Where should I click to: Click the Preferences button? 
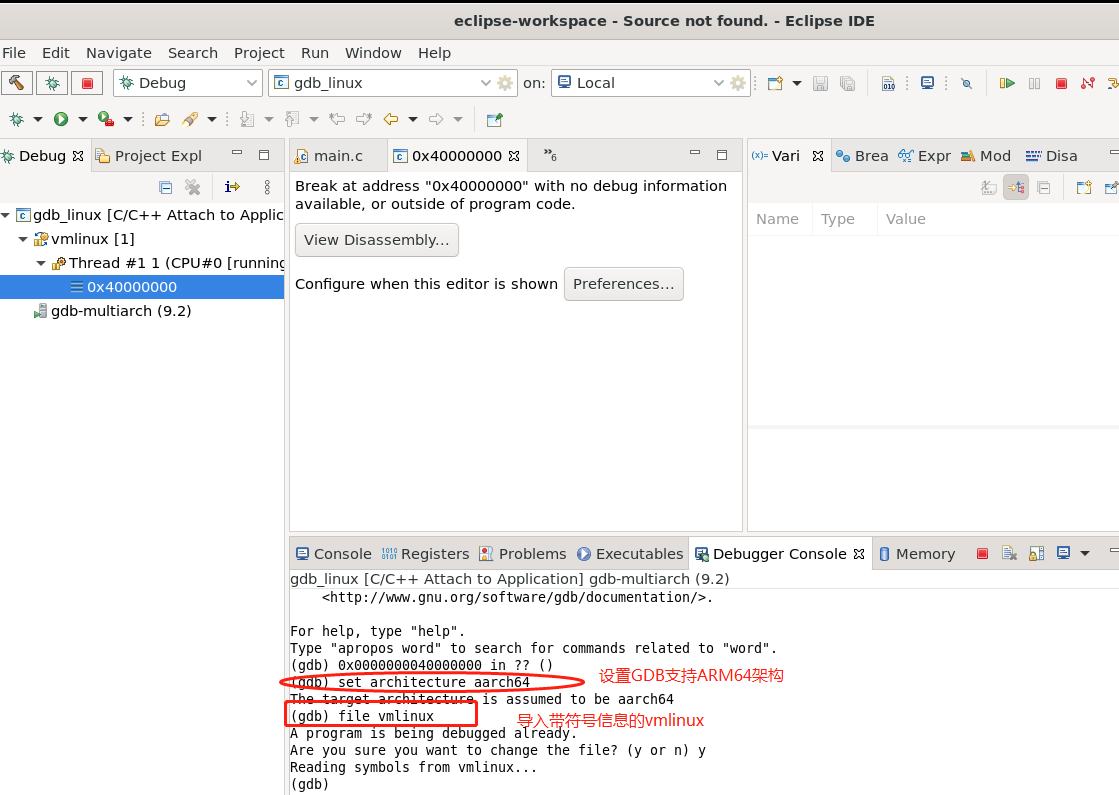click(x=624, y=284)
